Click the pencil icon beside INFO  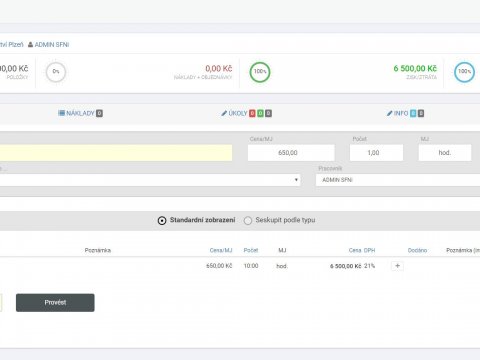pyautogui.click(x=389, y=113)
